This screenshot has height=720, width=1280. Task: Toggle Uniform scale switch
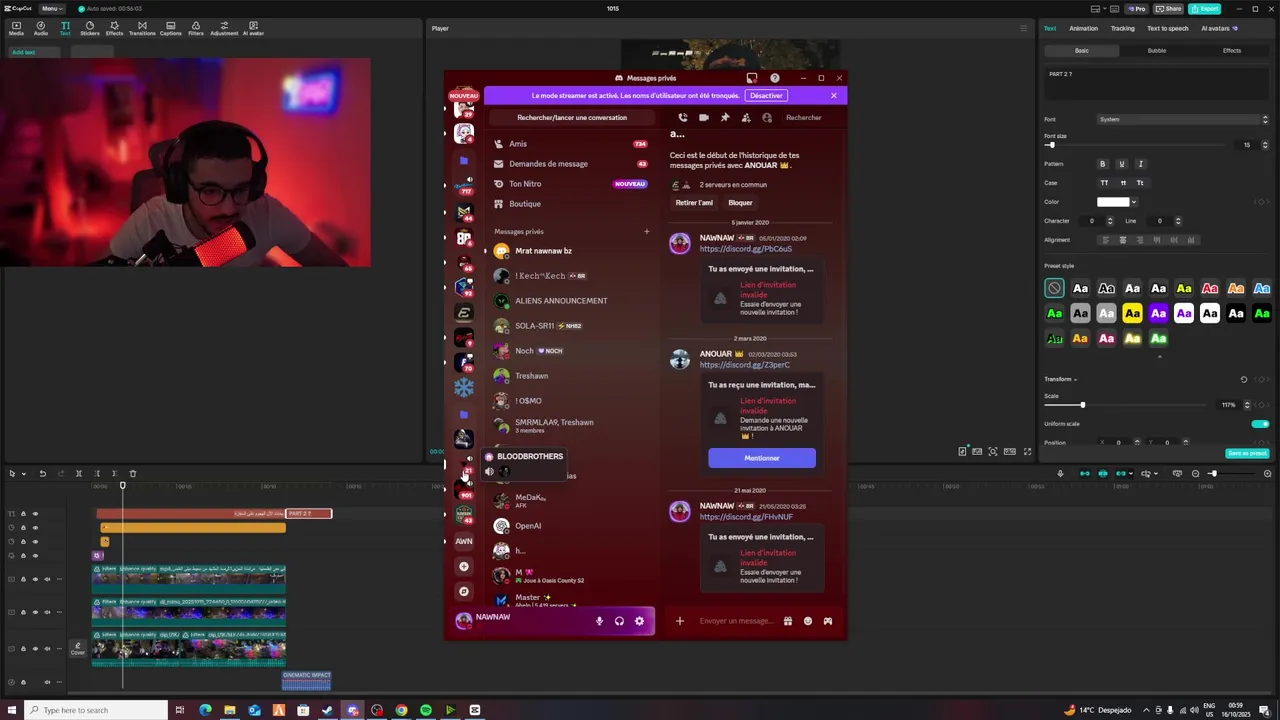(1260, 424)
